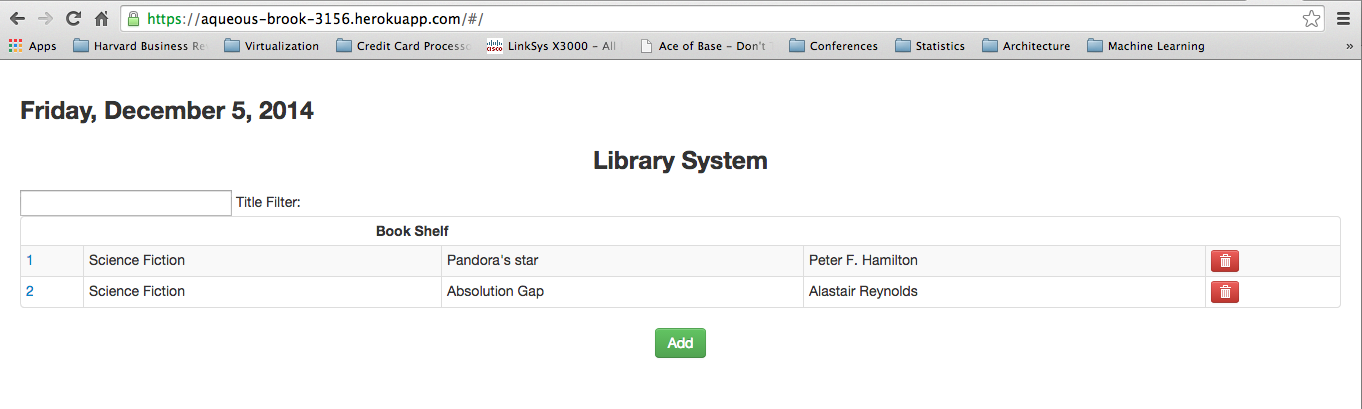Viewport: 1362px width, 409px height.
Task: Open book ID 2 link
Action: pos(30,292)
